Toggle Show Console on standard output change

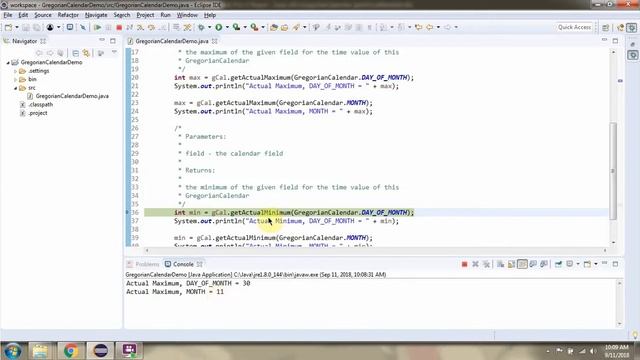(x=533, y=264)
